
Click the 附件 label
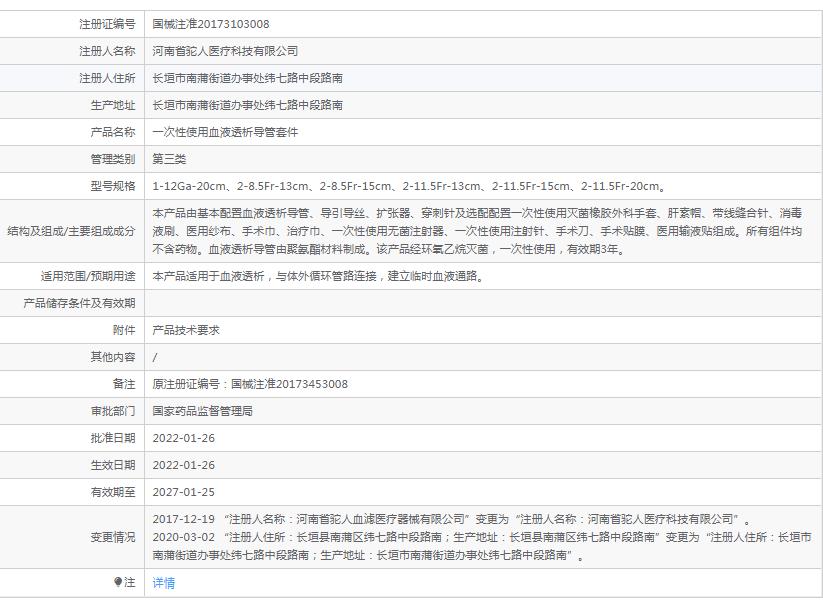click(124, 330)
